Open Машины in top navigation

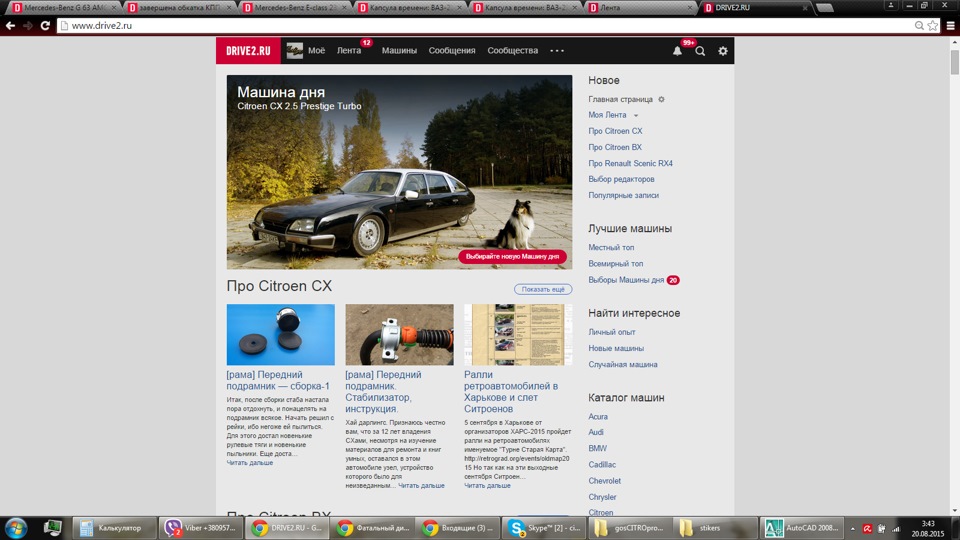399,51
